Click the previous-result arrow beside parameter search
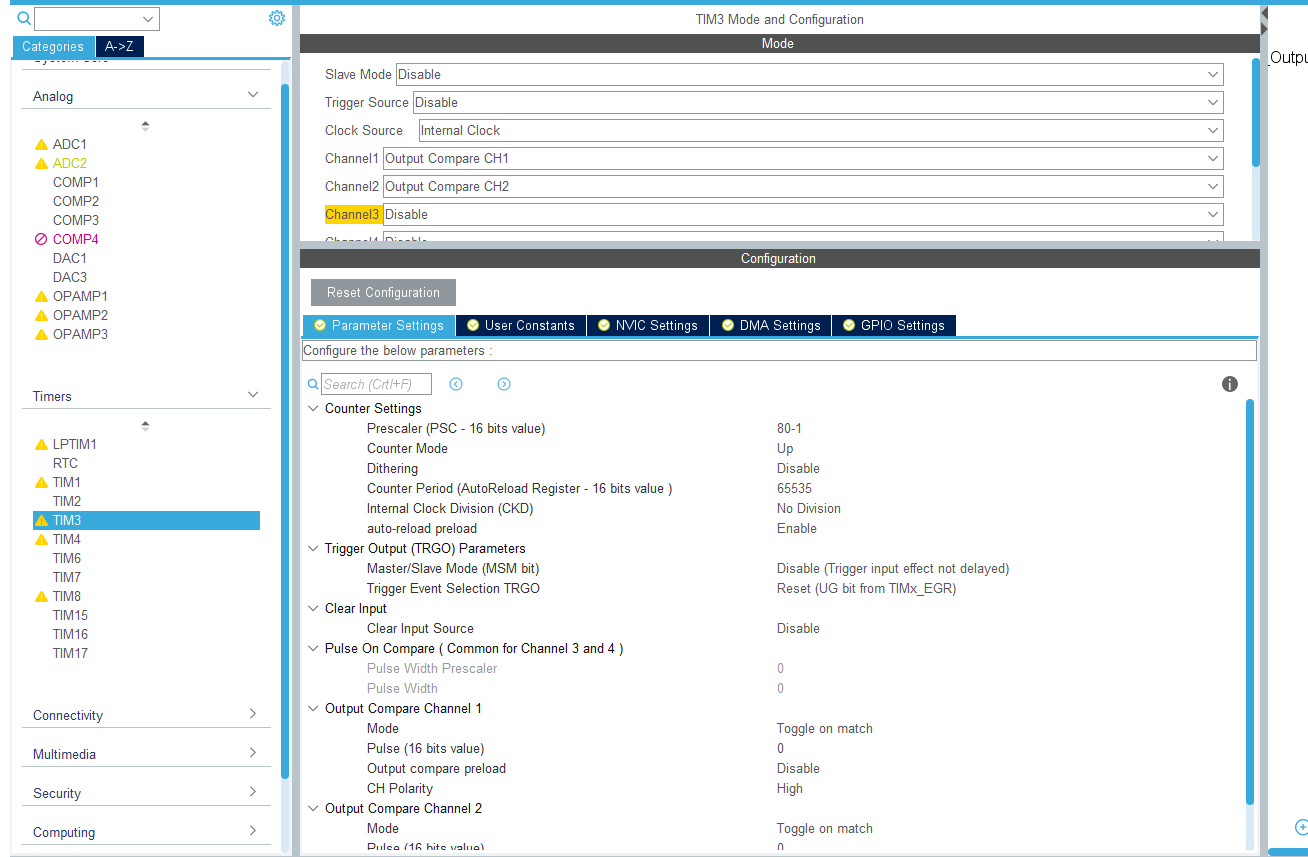1308x857 pixels. 456,383
